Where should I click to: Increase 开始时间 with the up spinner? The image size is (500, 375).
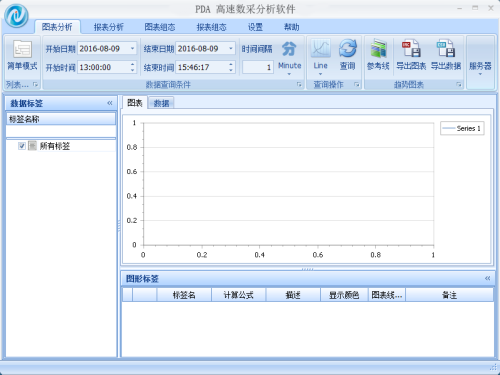point(133,64)
